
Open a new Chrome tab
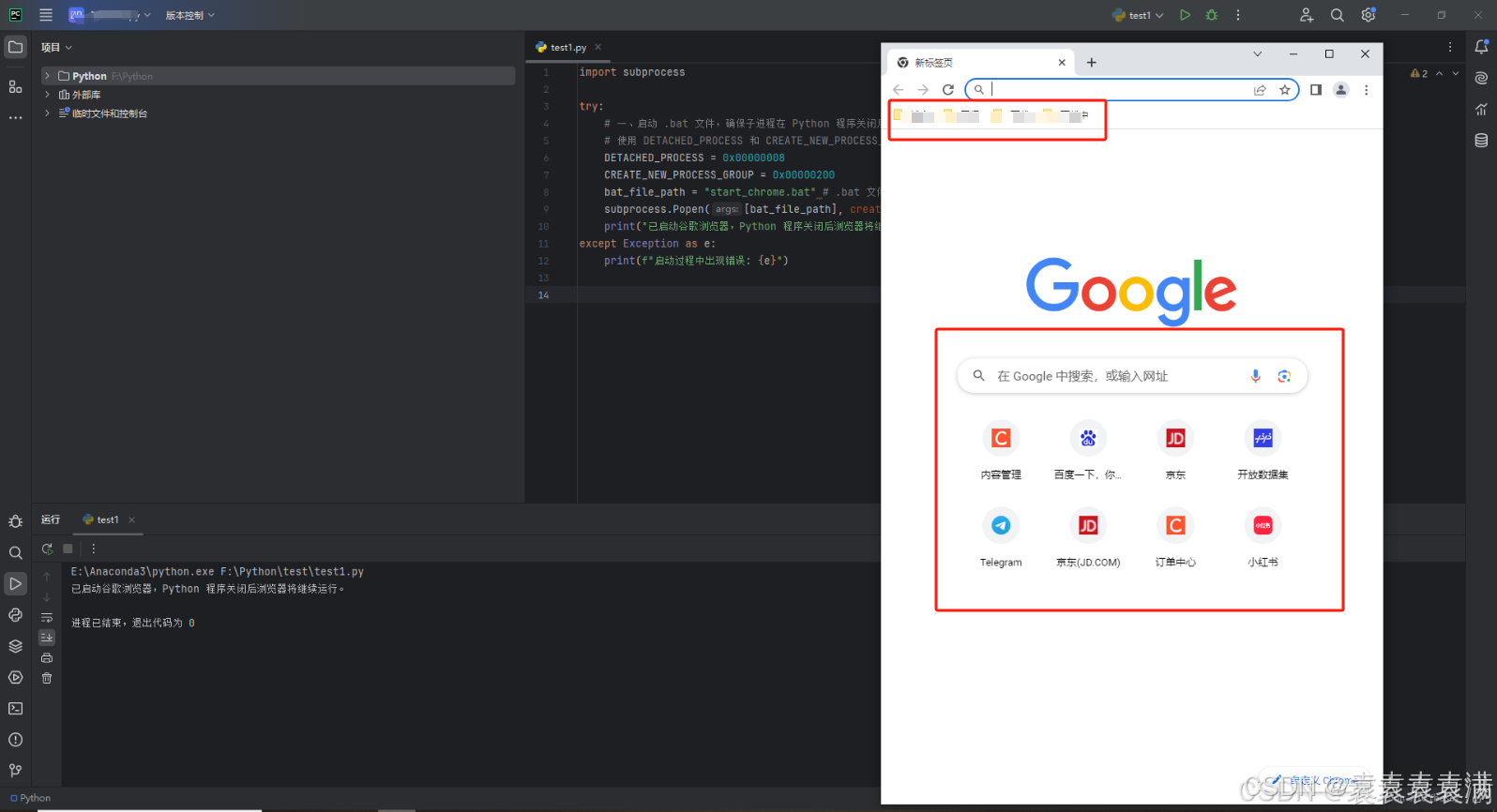(x=1092, y=63)
